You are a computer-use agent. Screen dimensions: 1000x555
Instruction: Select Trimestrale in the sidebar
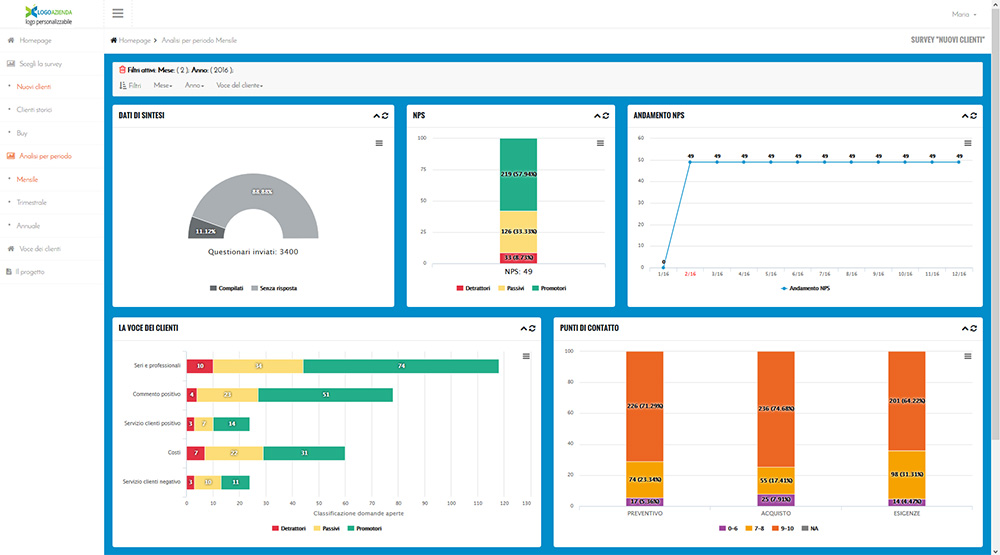[32, 202]
